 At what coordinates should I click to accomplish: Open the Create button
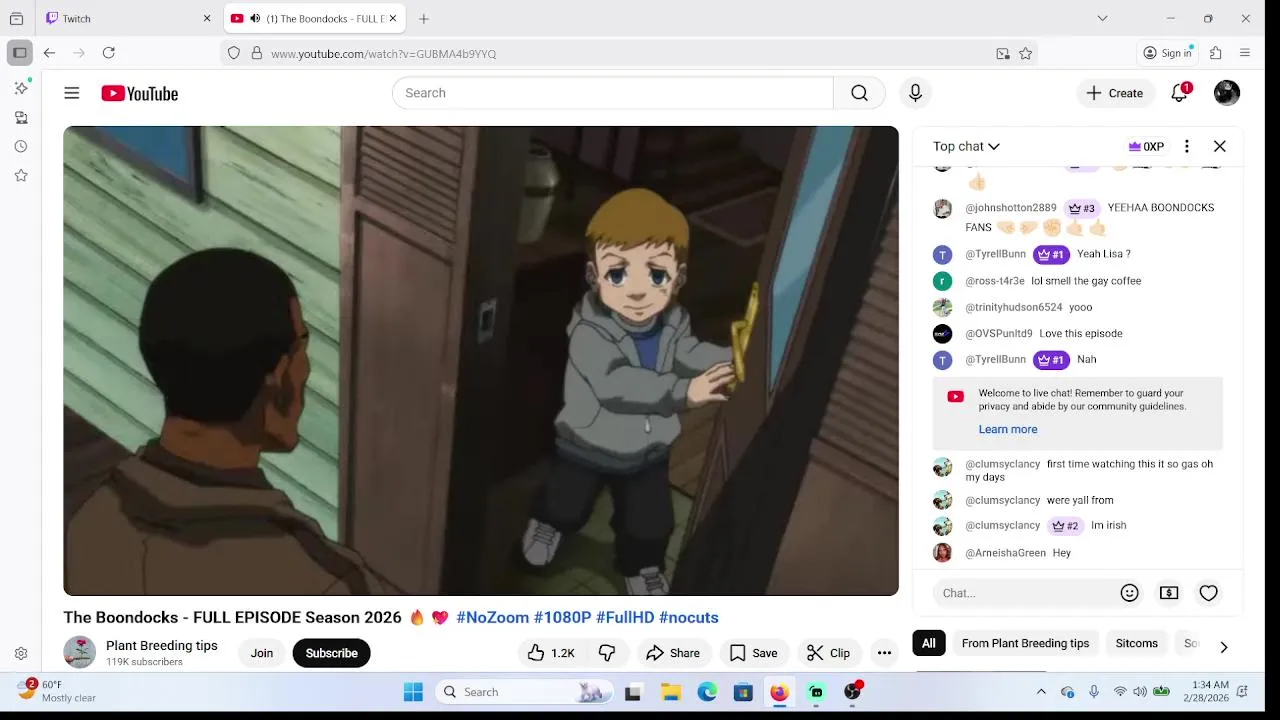tap(1115, 93)
